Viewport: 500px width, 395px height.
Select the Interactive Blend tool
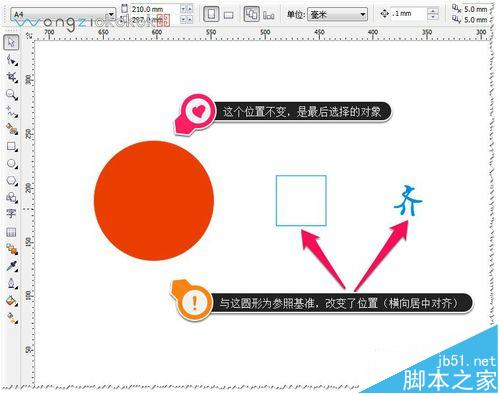pyautogui.click(x=12, y=249)
